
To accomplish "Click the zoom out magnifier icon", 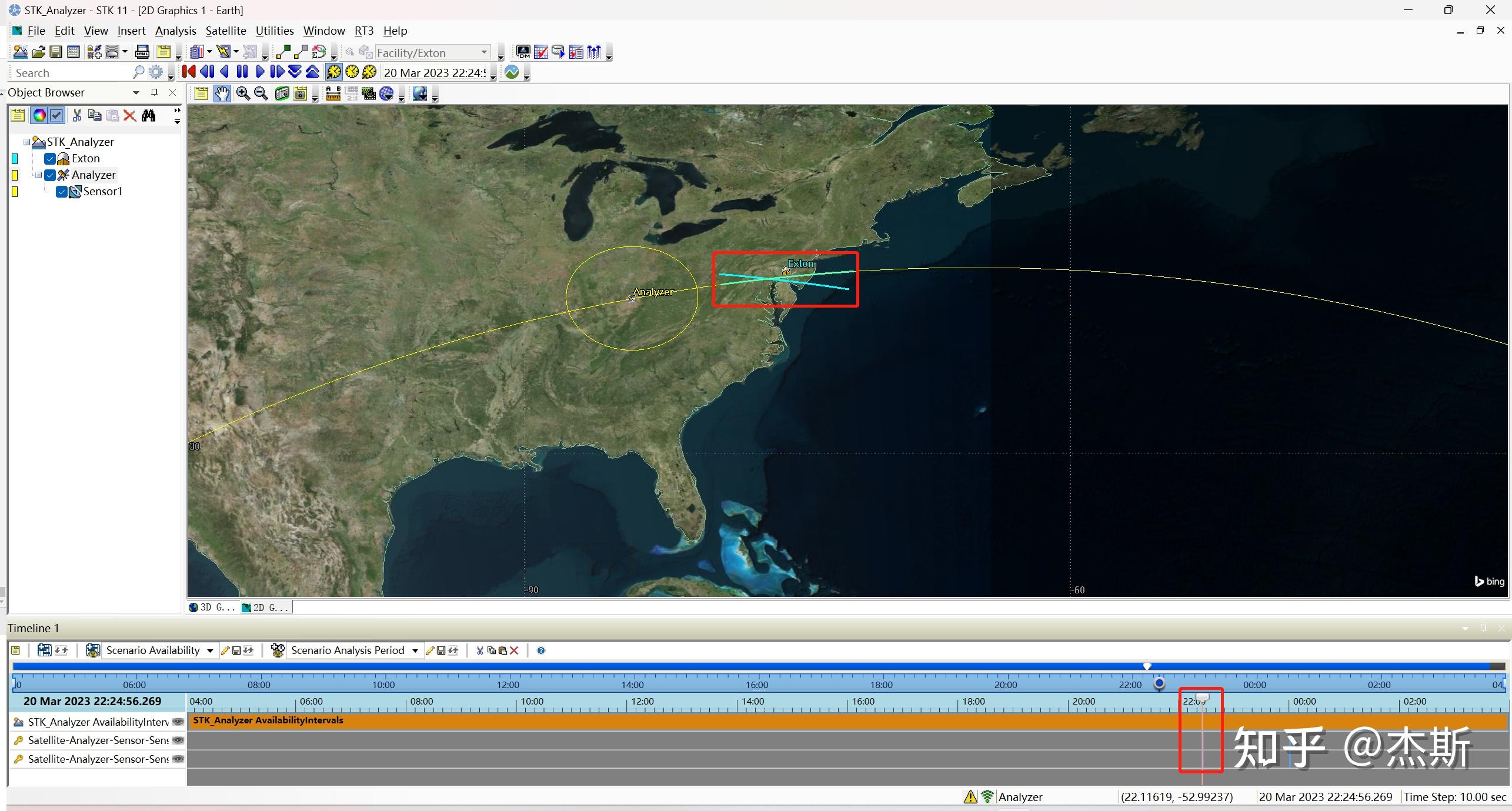I will pos(261,94).
